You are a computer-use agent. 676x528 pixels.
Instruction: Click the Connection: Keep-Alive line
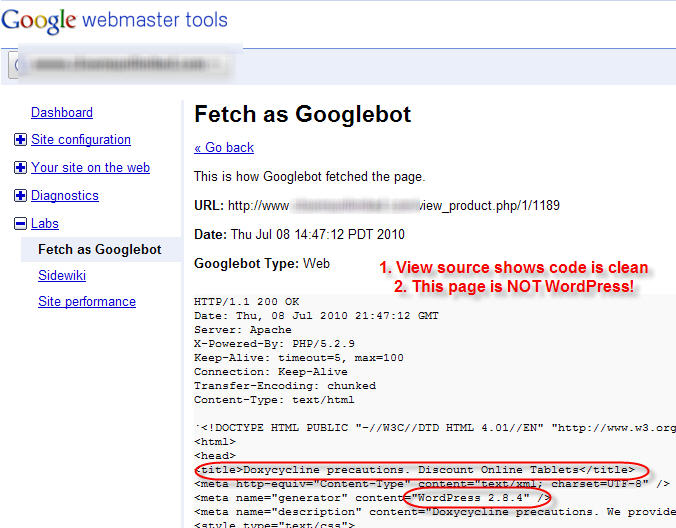click(x=271, y=372)
